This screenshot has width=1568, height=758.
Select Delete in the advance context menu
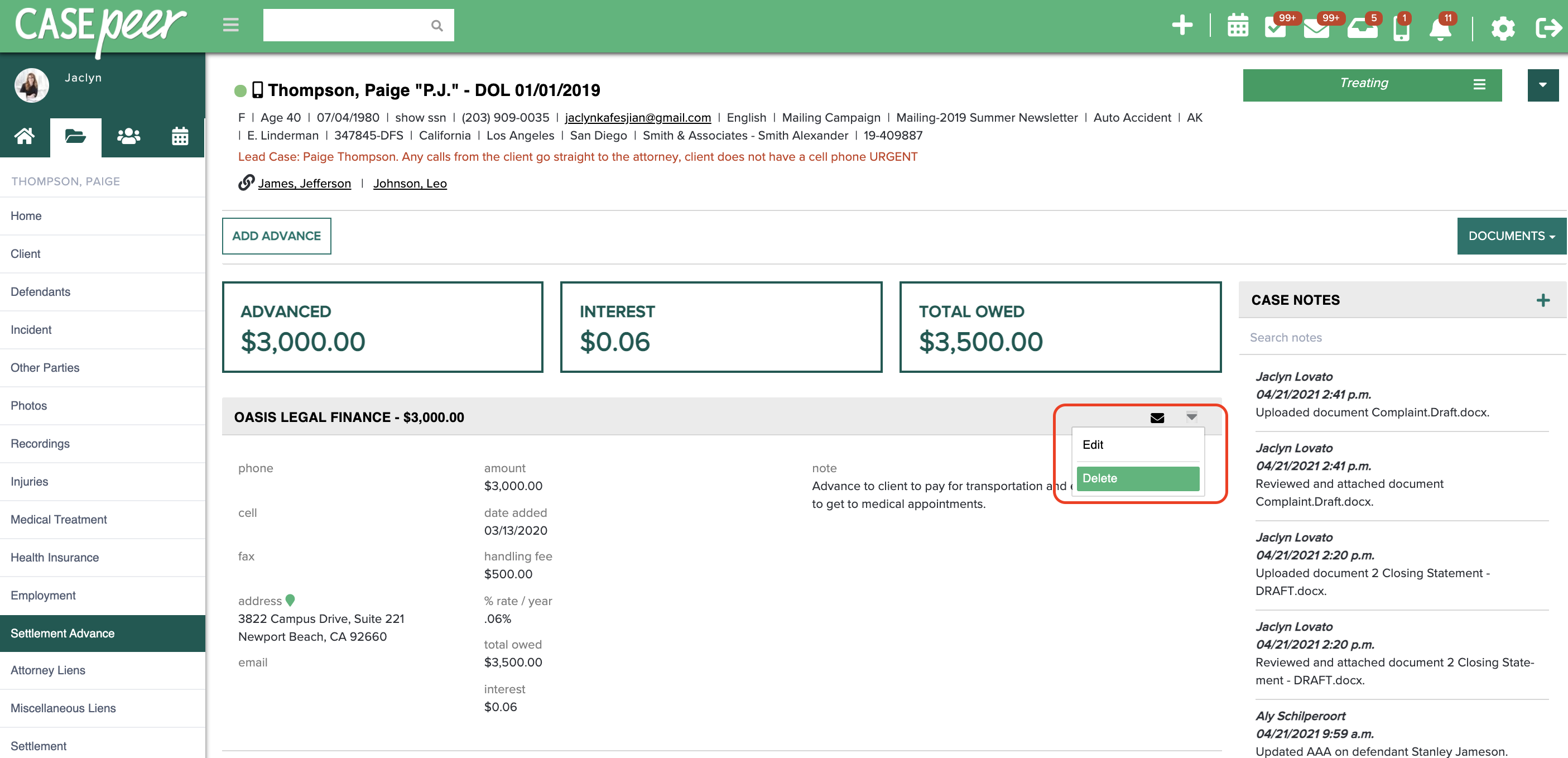click(x=1099, y=478)
